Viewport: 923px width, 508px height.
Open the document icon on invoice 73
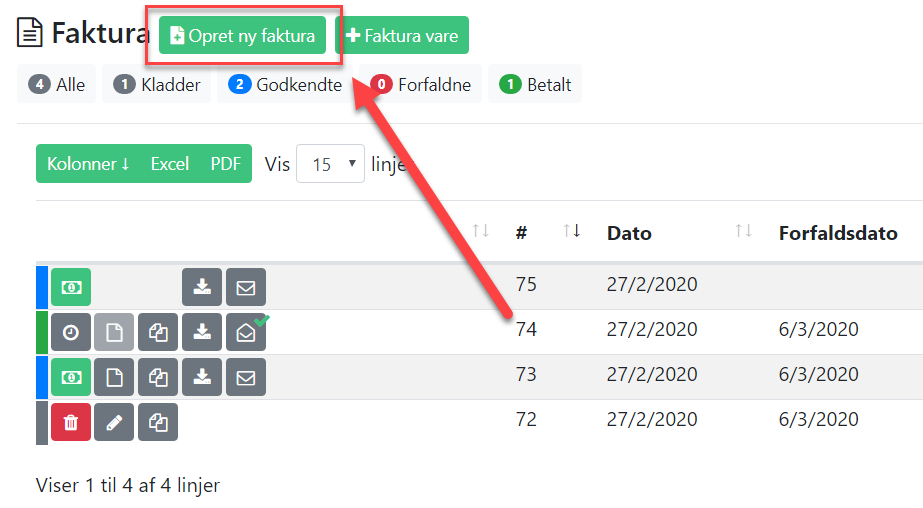(114, 377)
